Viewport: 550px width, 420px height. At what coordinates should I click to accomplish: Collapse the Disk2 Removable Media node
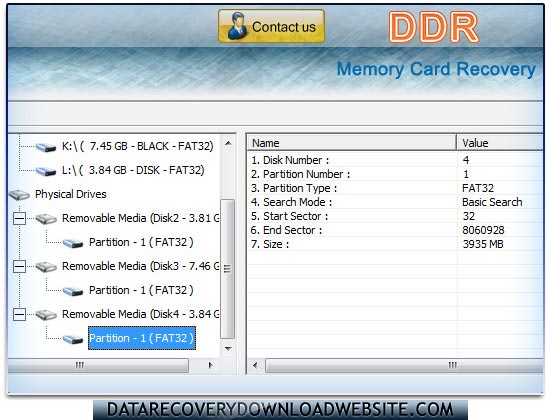(x=19, y=219)
